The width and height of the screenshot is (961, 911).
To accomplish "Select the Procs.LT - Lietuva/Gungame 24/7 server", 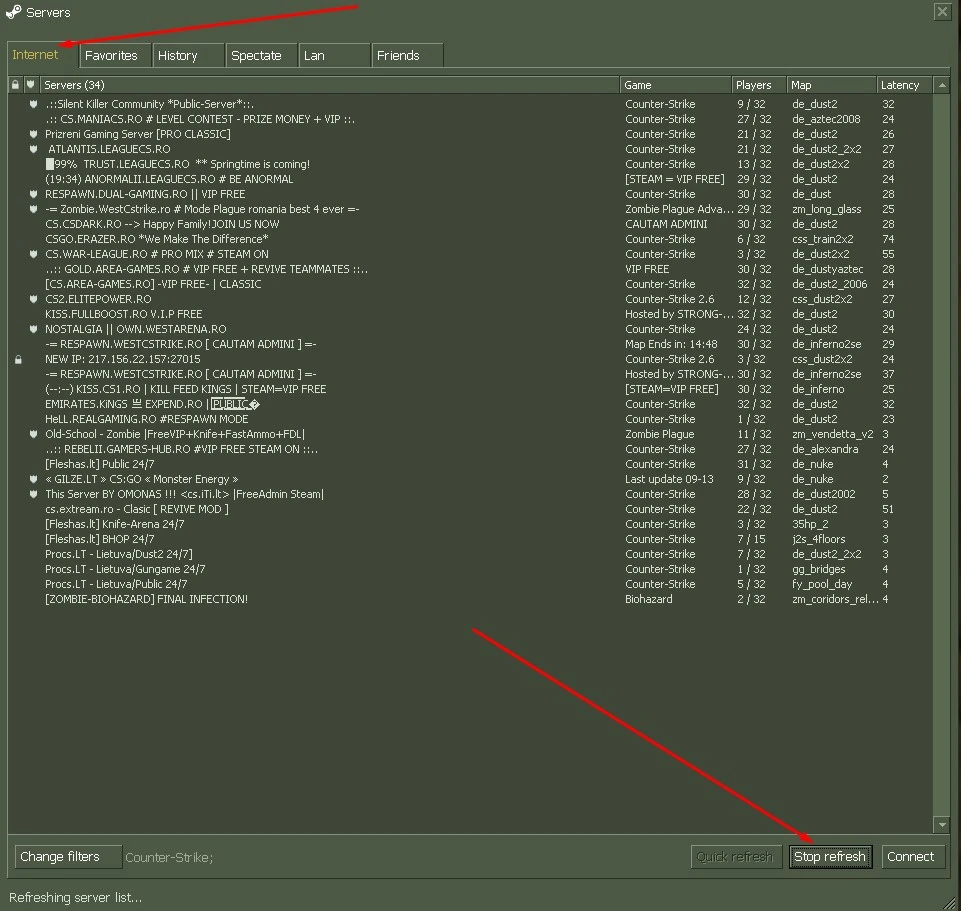I will pos(470,570).
